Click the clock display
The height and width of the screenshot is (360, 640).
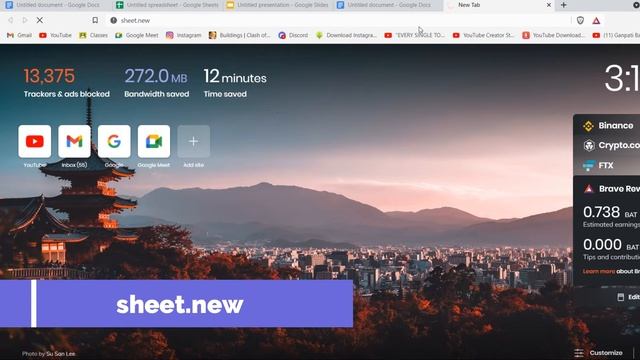622,78
